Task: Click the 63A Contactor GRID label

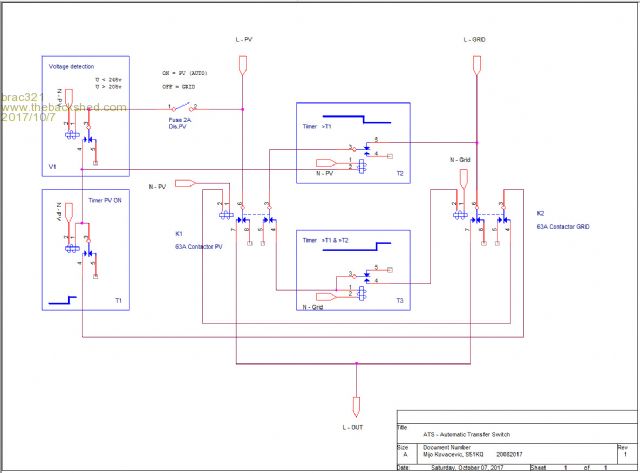Action: click(x=563, y=227)
